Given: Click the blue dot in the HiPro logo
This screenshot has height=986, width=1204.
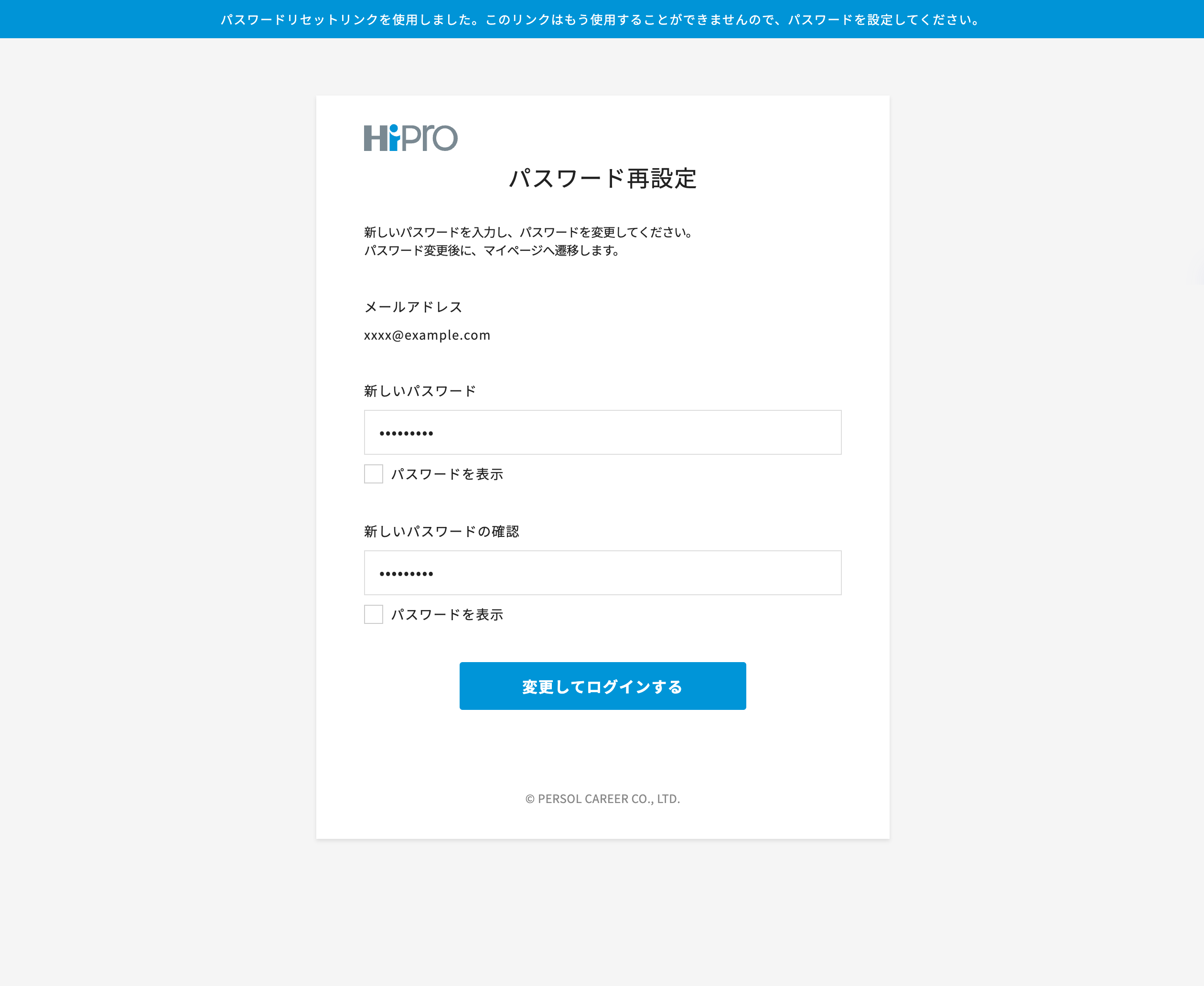Looking at the screenshot, I should point(394,129).
